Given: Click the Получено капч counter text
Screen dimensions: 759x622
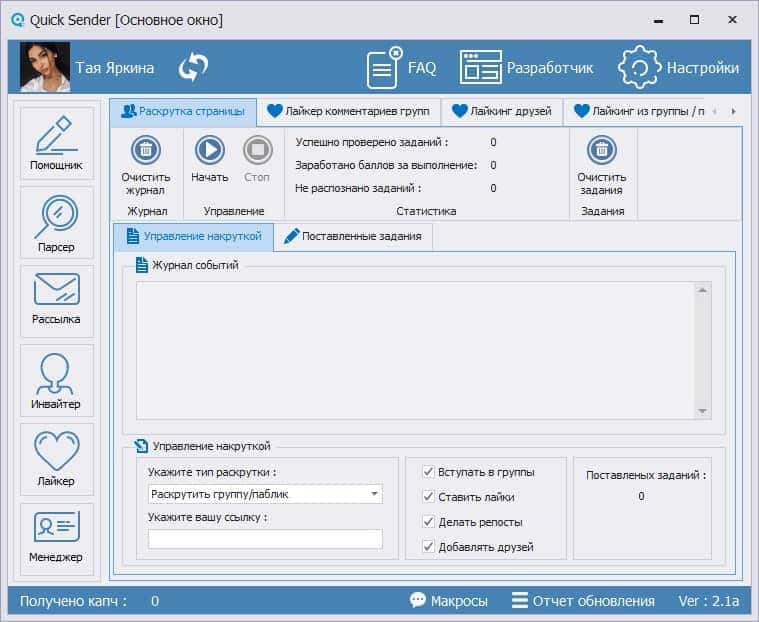Looking at the screenshot, I should 74,601.
